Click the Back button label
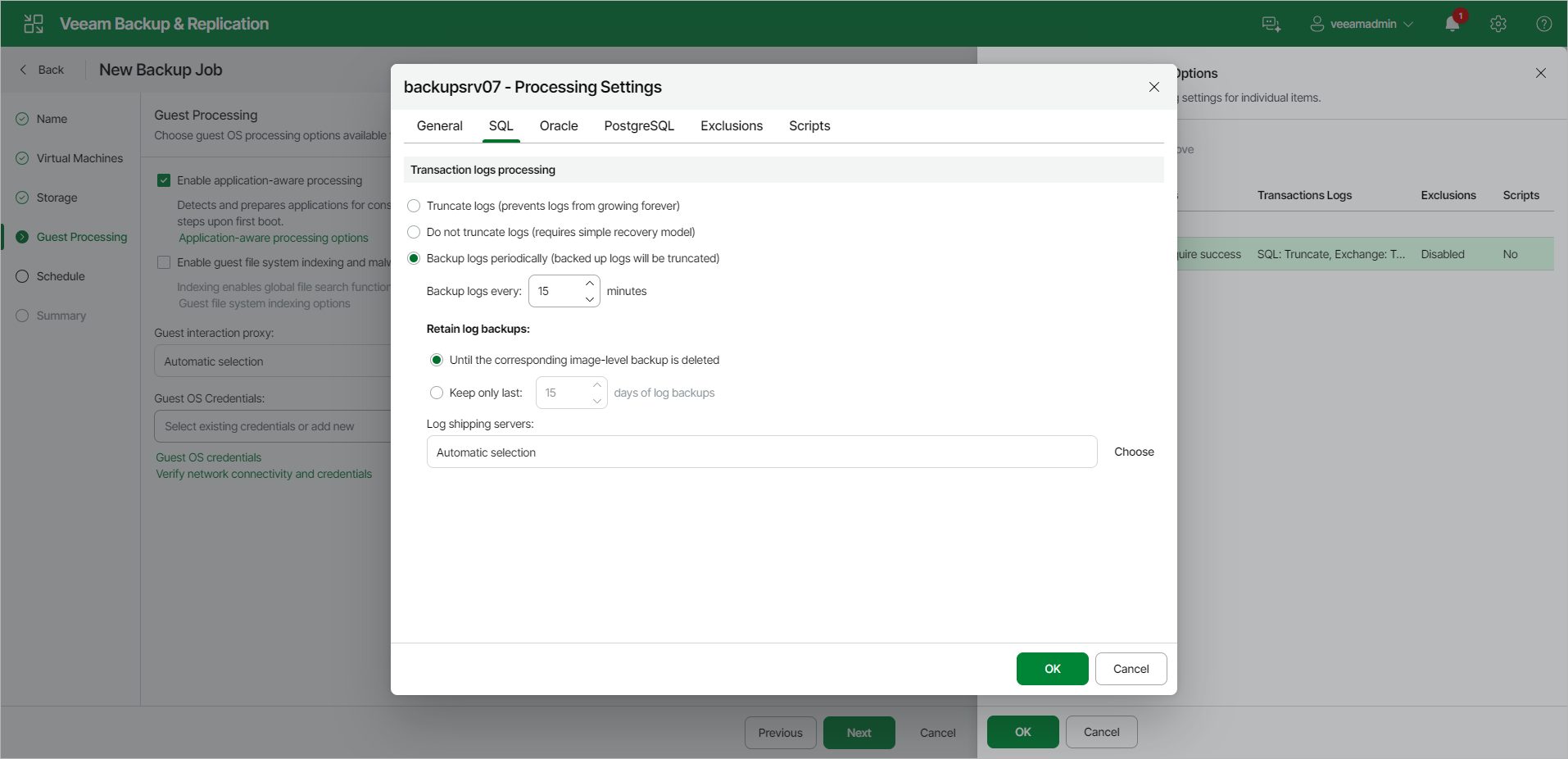 point(51,70)
